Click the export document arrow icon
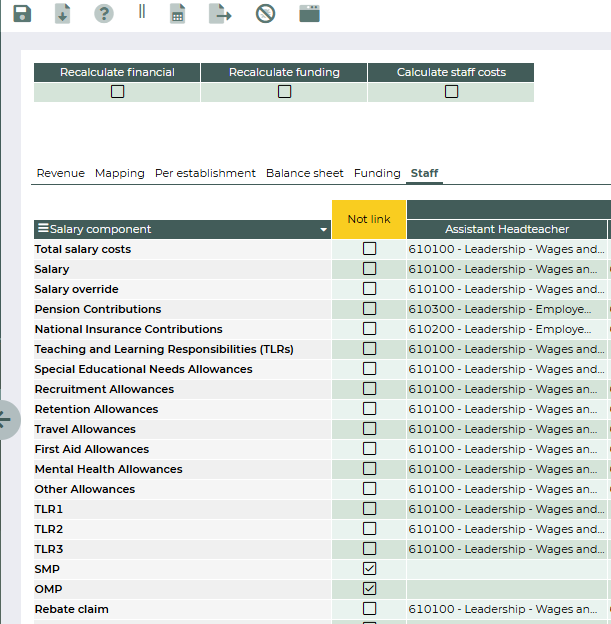This screenshot has height=624, width=611. click(219, 14)
